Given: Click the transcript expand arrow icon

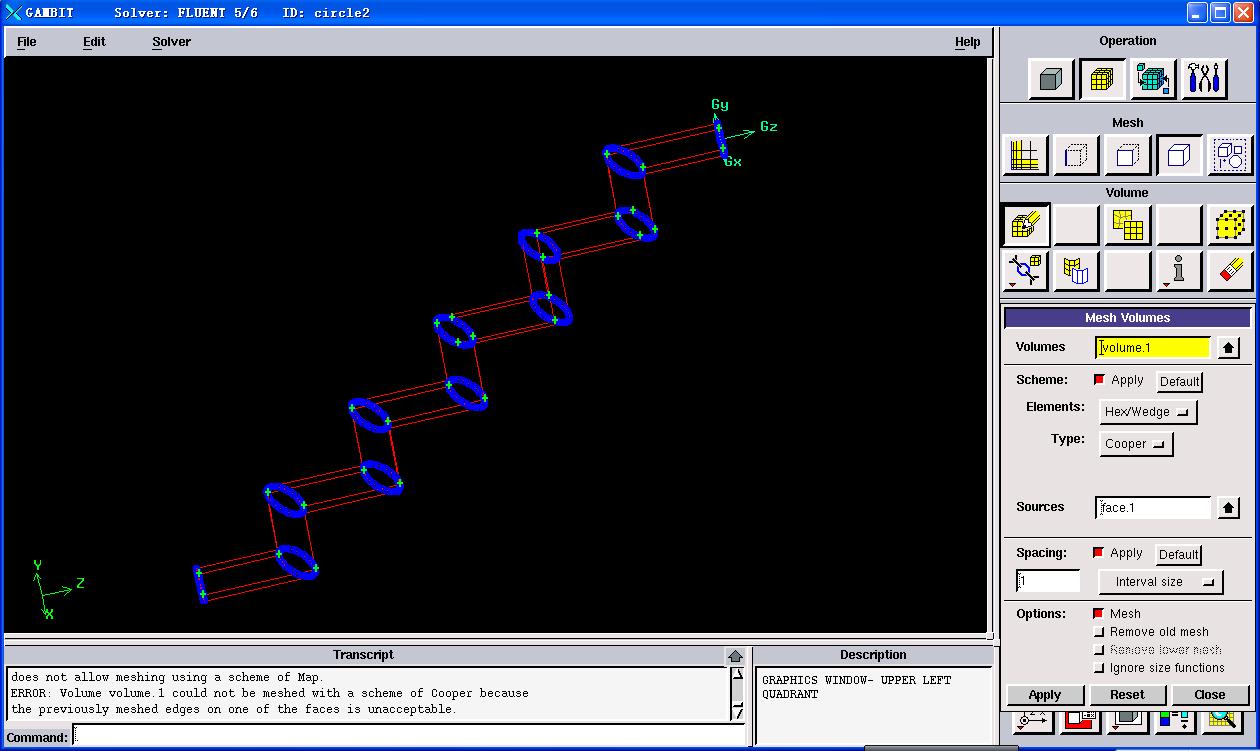Looking at the screenshot, I should click(735, 656).
